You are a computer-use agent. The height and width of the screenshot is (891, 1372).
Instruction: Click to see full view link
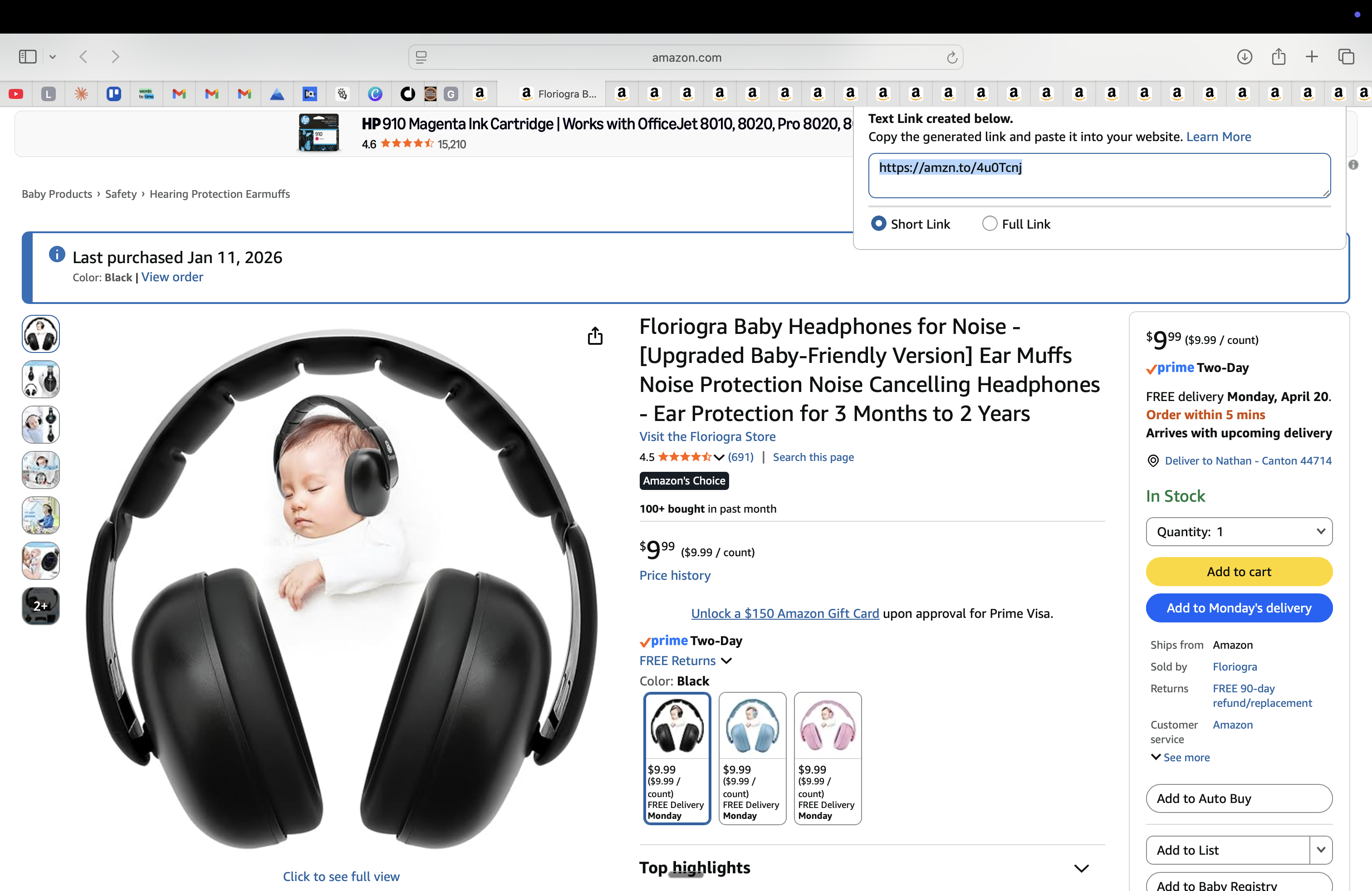pos(341,876)
